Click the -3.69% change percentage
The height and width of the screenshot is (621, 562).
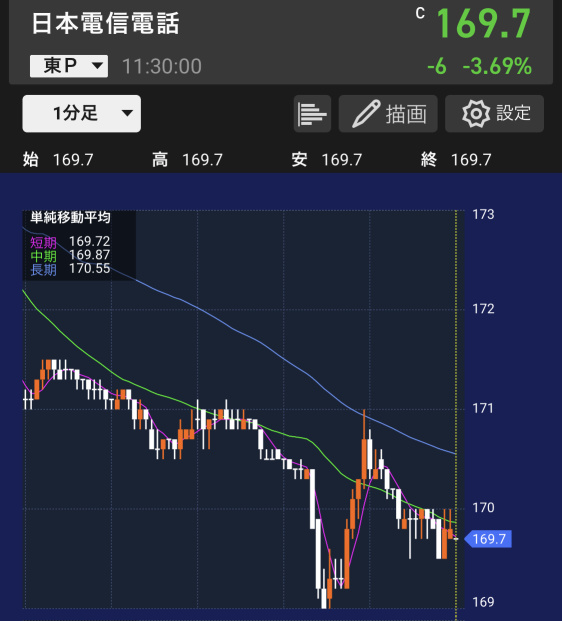pos(497,66)
